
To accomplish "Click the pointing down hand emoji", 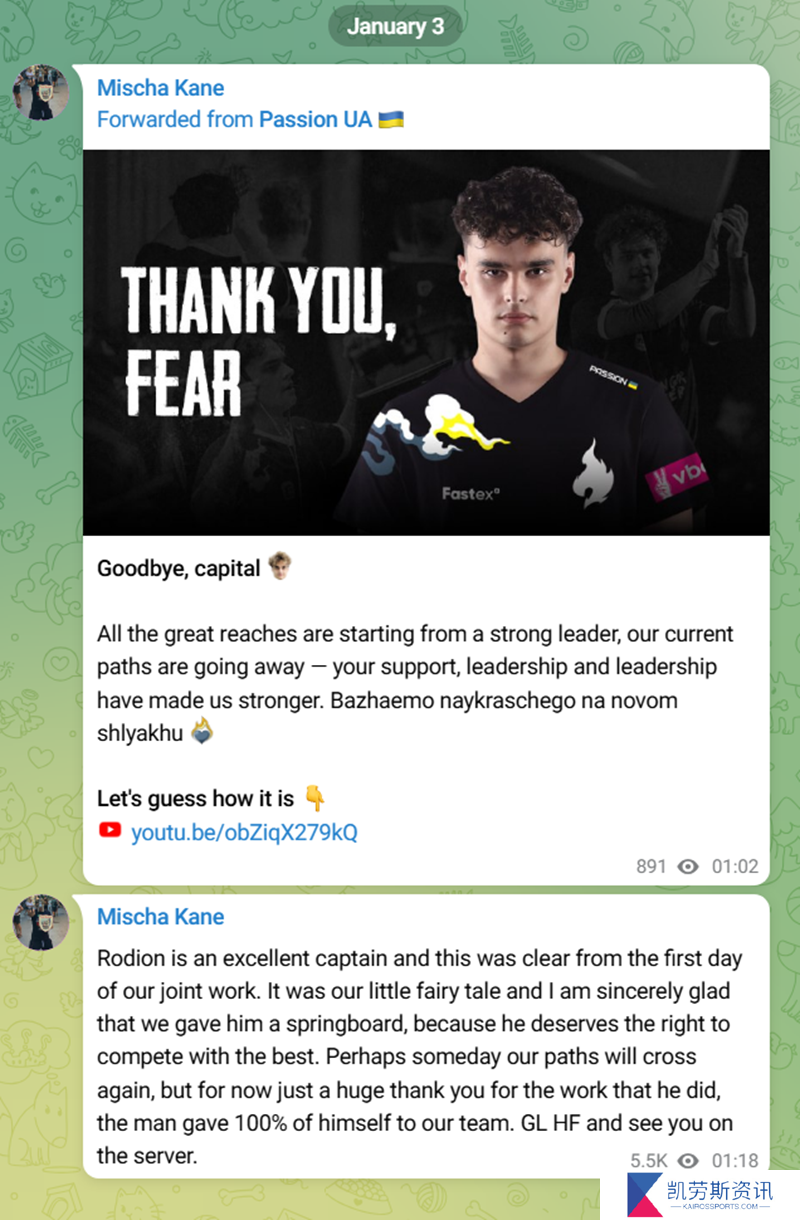I will [x=315, y=798].
